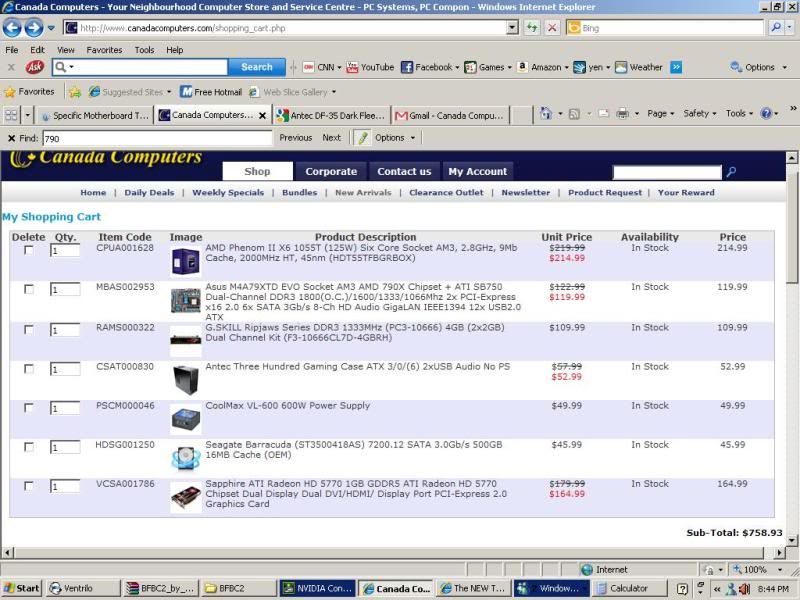Open the Help question mark icon
The height and width of the screenshot is (600, 800).
coord(766,114)
